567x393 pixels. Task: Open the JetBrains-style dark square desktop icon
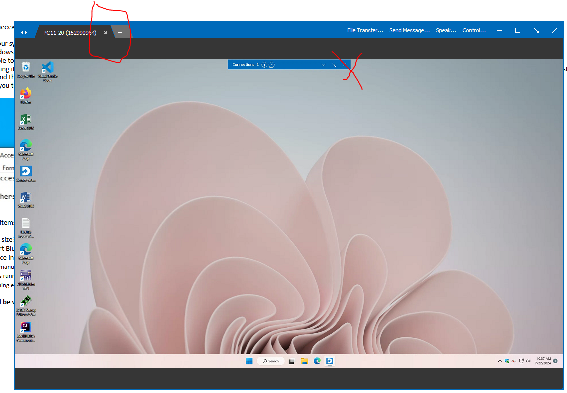pyautogui.click(x=26, y=332)
